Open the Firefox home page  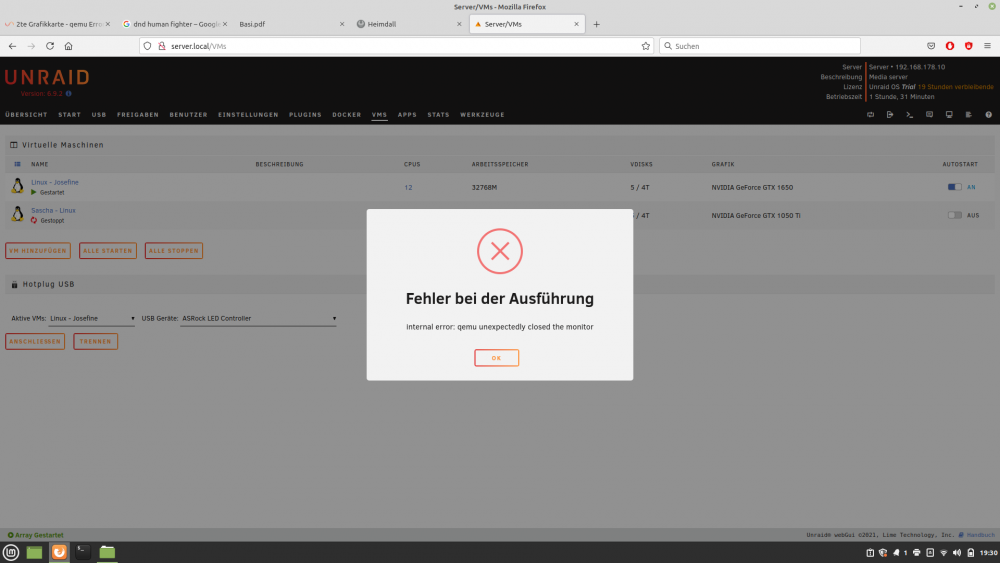click(68, 46)
